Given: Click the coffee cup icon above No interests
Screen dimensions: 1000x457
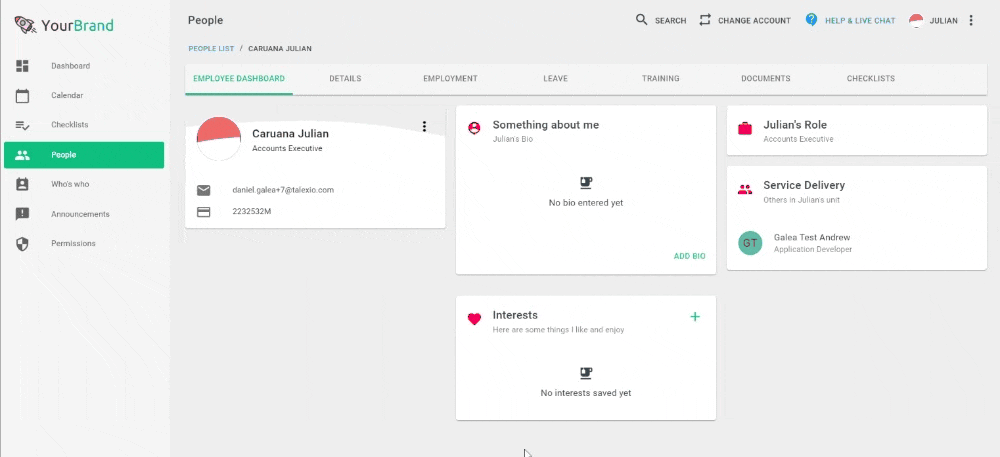Looking at the screenshot, I should pyautogui.click(x=585, y=373).
